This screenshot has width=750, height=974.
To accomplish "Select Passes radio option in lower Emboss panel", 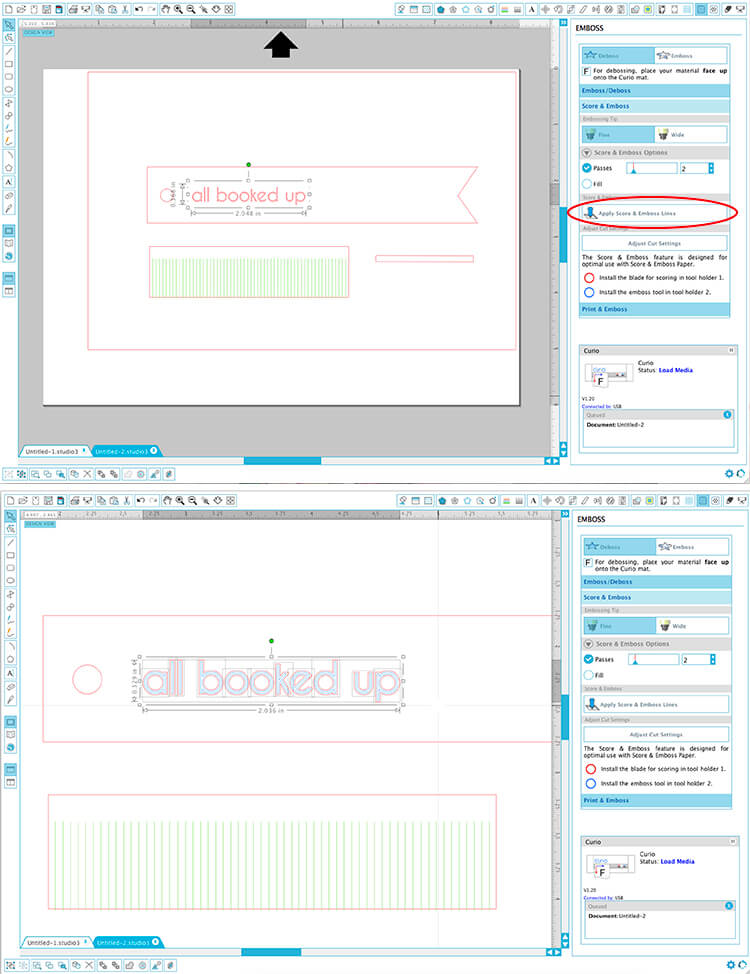I will 588,660.
